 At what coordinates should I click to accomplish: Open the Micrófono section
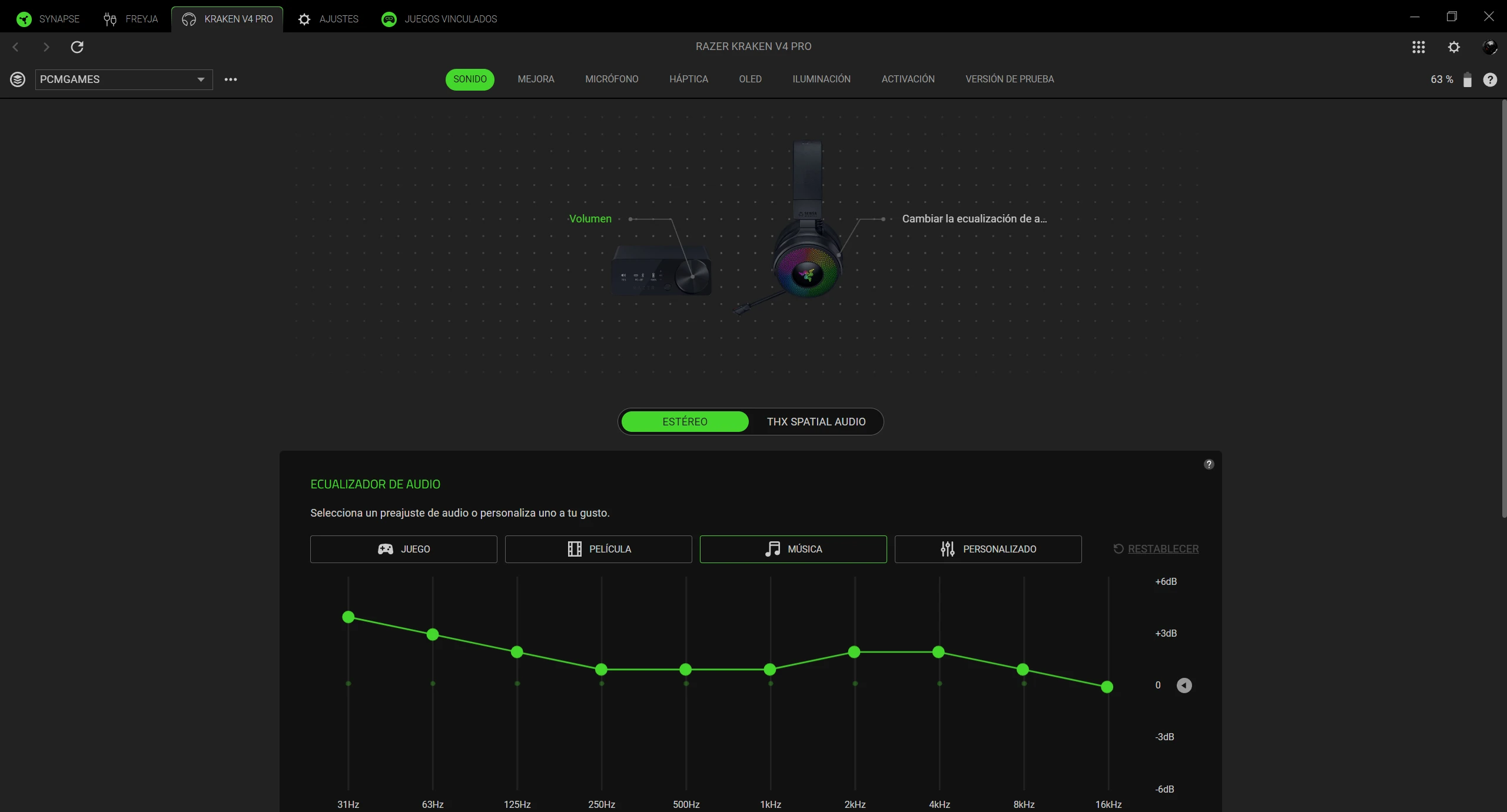(x=612, y=79)
